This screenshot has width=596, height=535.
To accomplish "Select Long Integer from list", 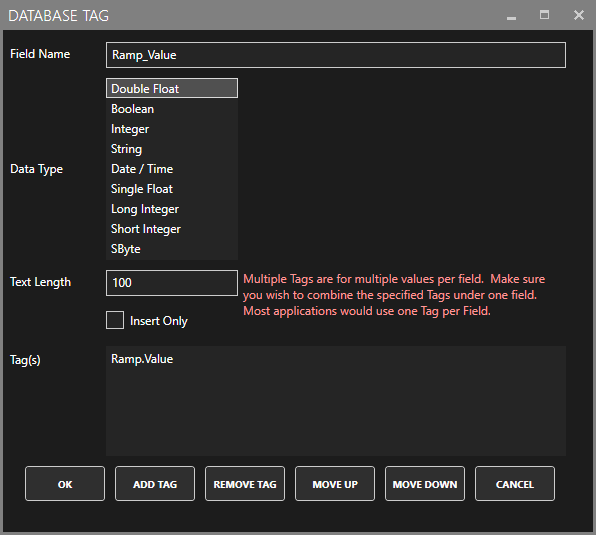I will pos(172,209).
